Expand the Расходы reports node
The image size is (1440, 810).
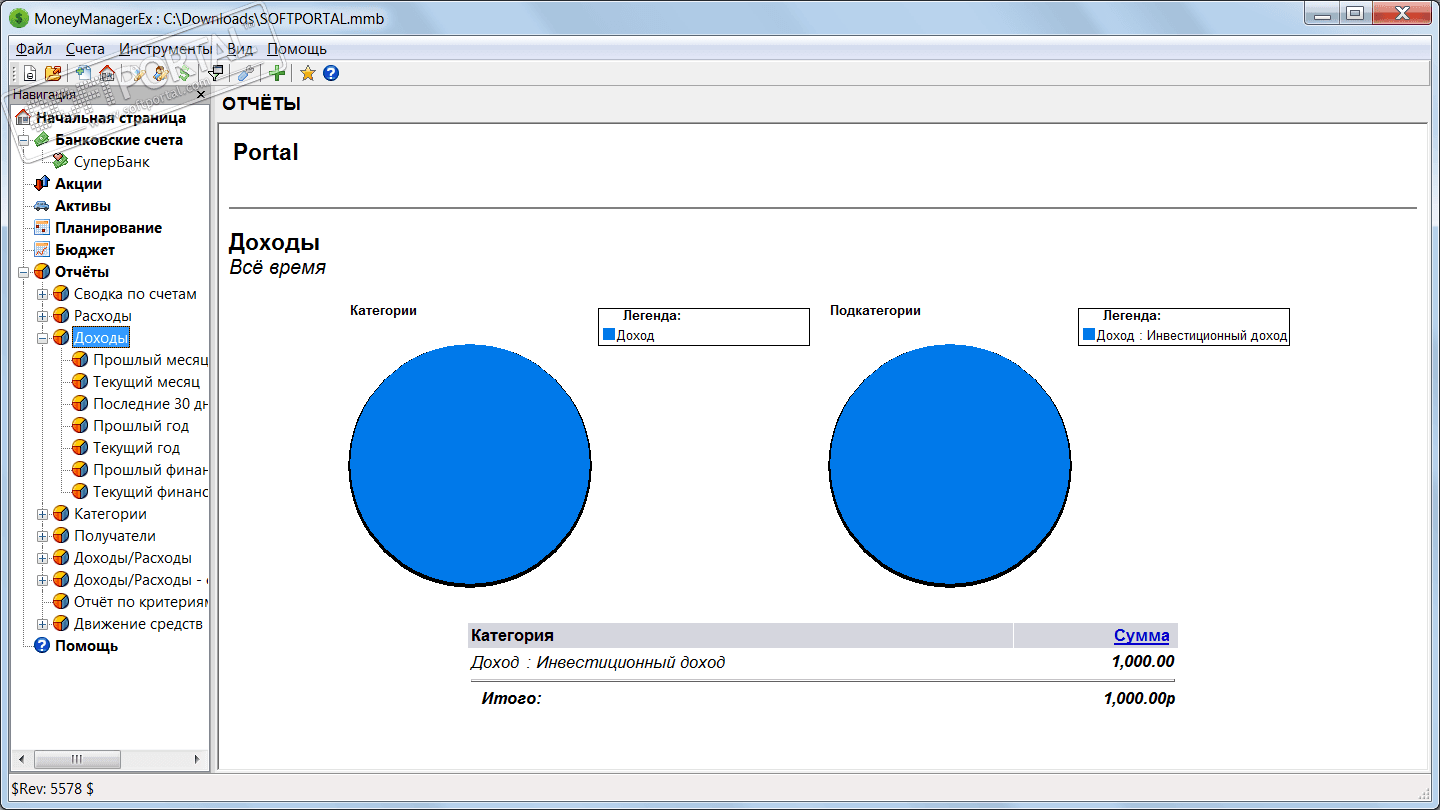(x=42, y=316)
